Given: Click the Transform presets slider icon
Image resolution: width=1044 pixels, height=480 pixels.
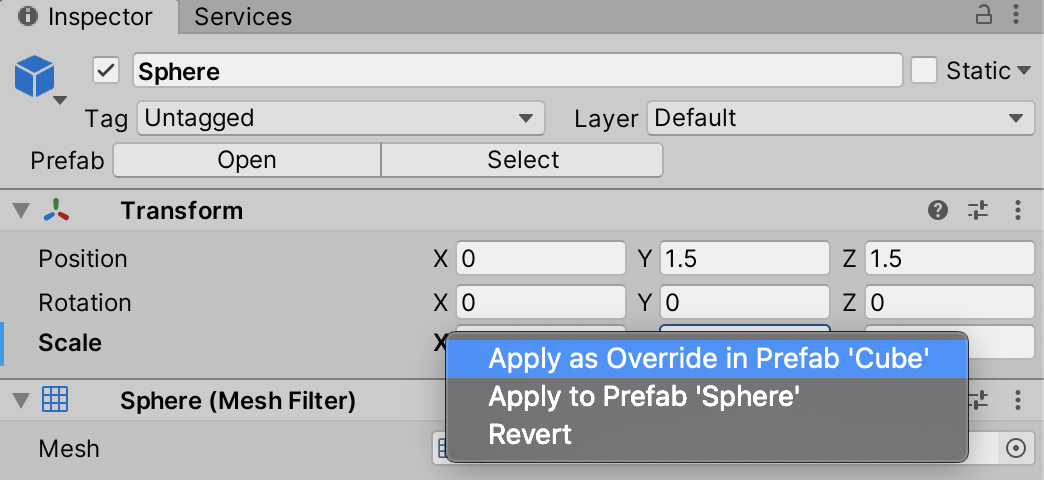Looking at the screenshot, I should coord(977,210).
